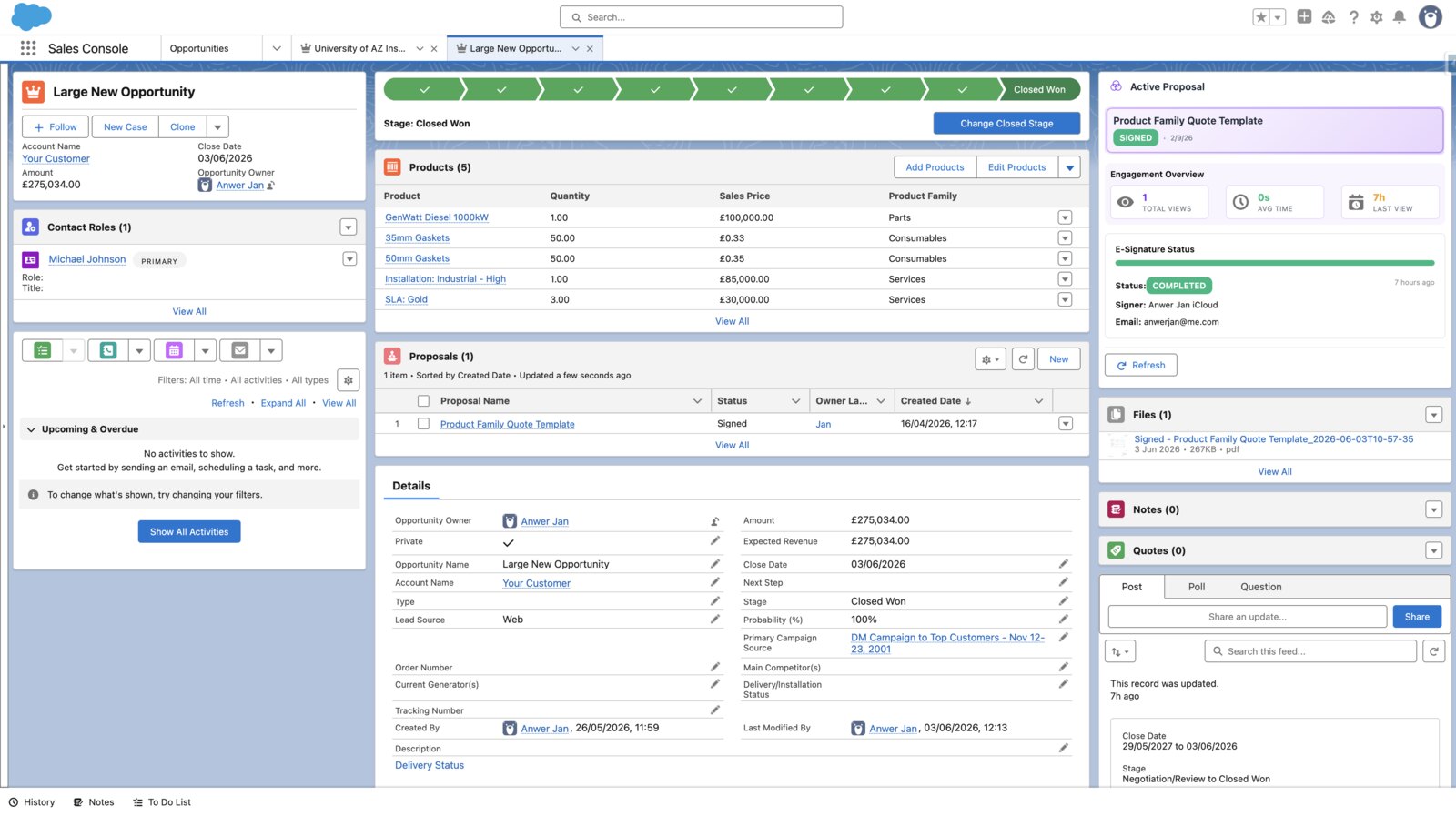Click the Follow button
This screenshot has height=816, width=1456.
(x=56, y=127)
